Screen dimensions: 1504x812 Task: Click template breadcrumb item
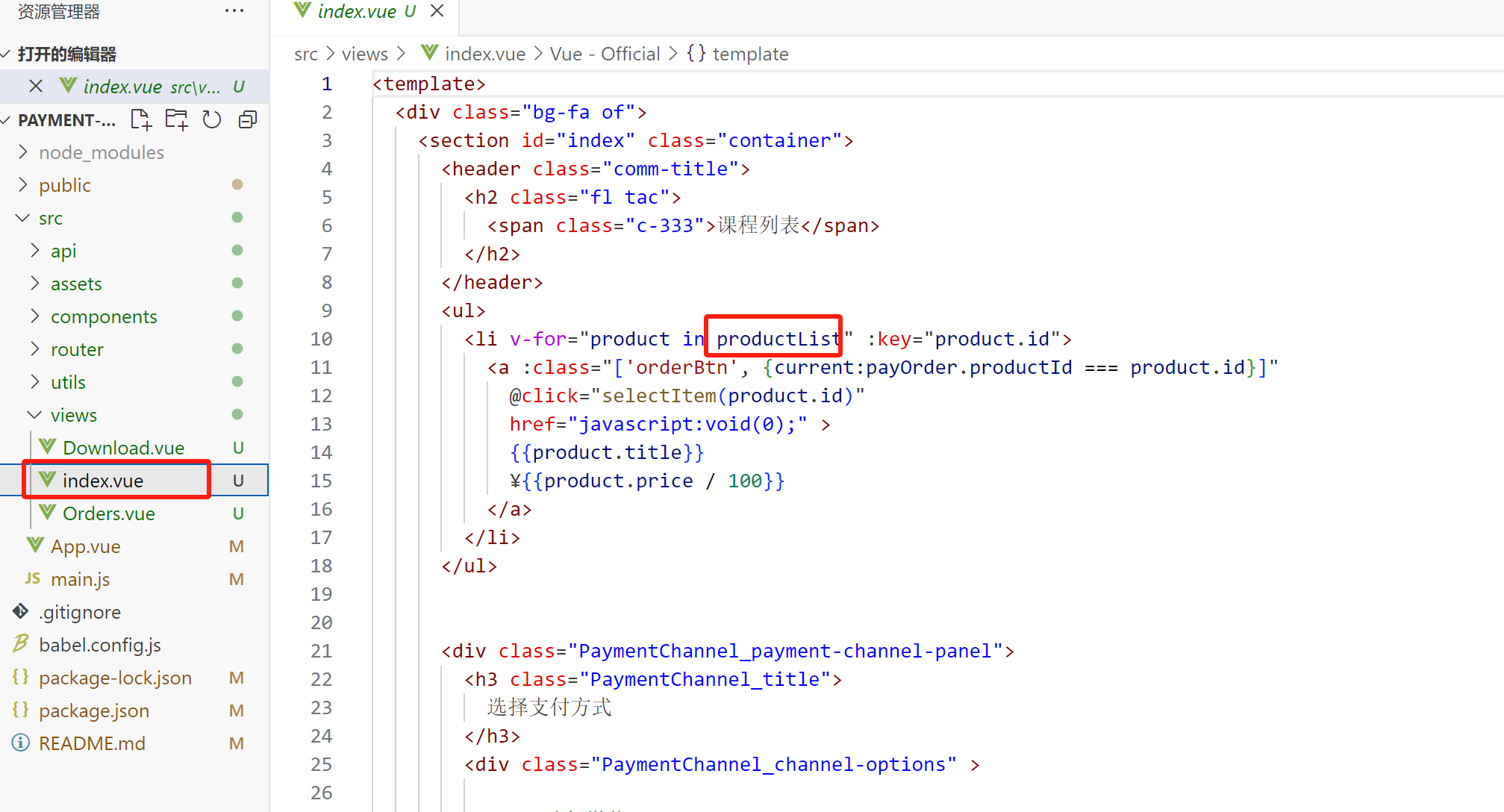pos(749,54)
